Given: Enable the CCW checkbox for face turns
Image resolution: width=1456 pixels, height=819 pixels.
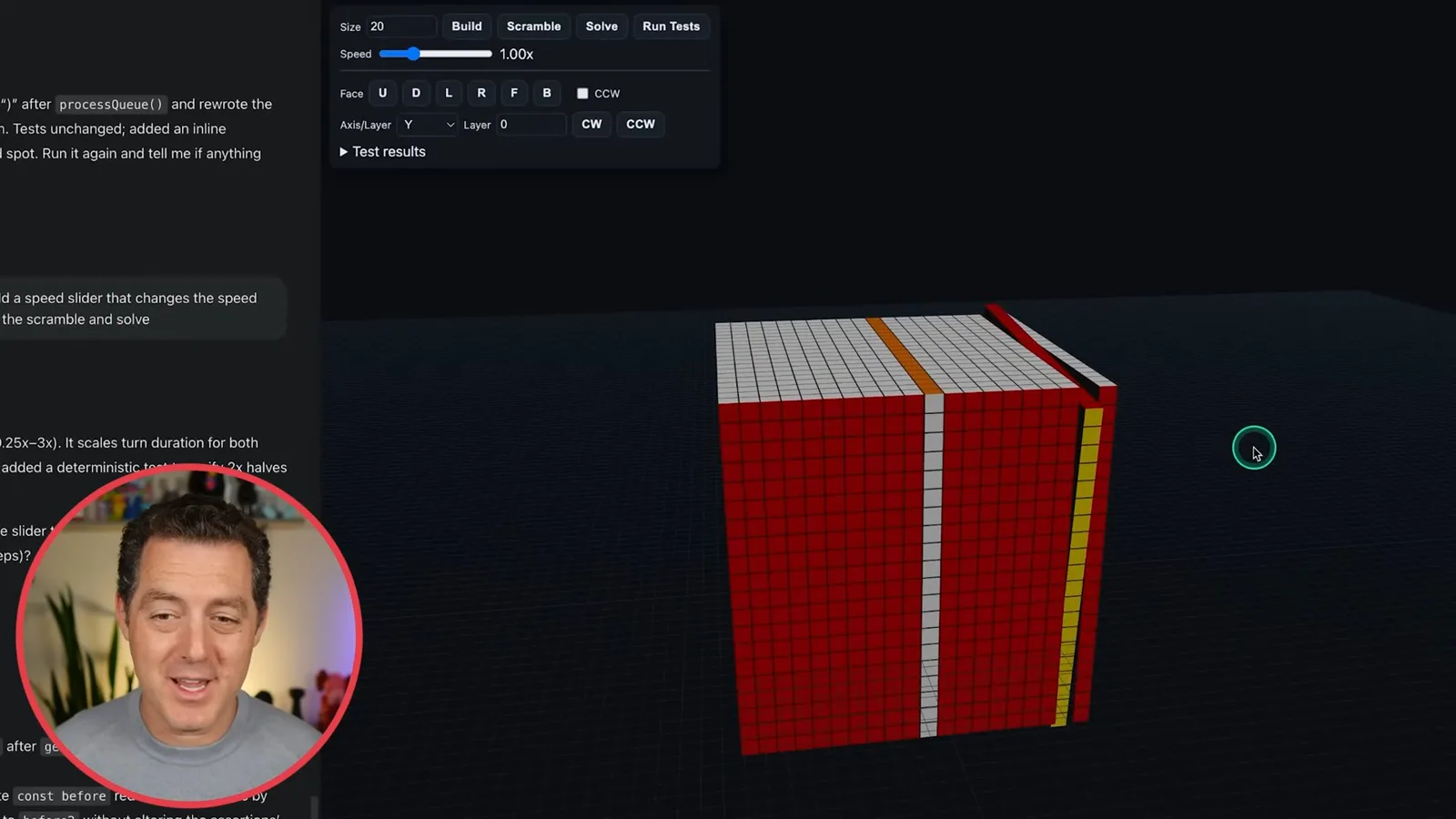Looking at the screenshot, I should tap(582, 94).
